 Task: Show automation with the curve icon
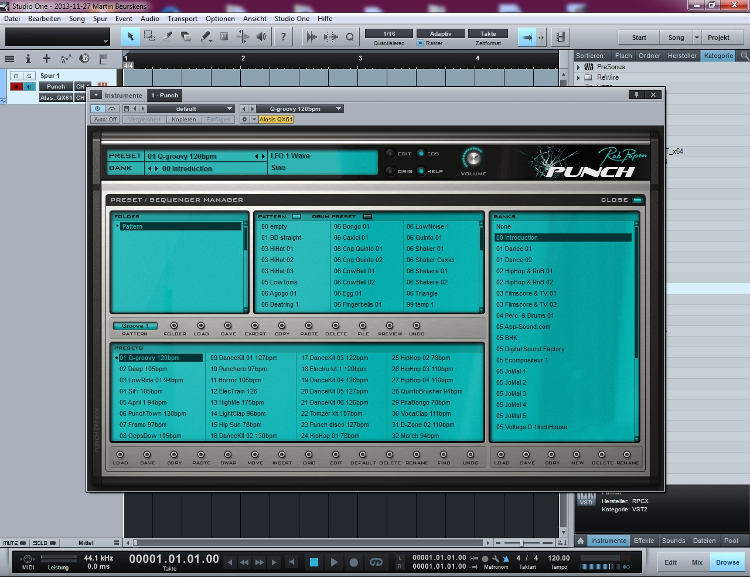click(x=66, y=59)
